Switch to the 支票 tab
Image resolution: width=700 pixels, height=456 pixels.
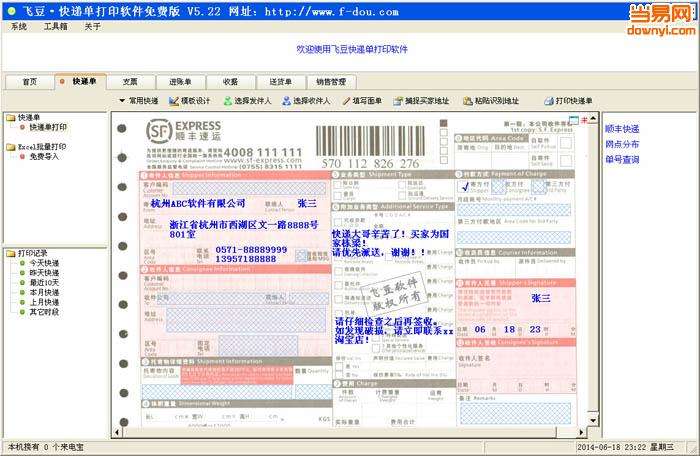130,82
